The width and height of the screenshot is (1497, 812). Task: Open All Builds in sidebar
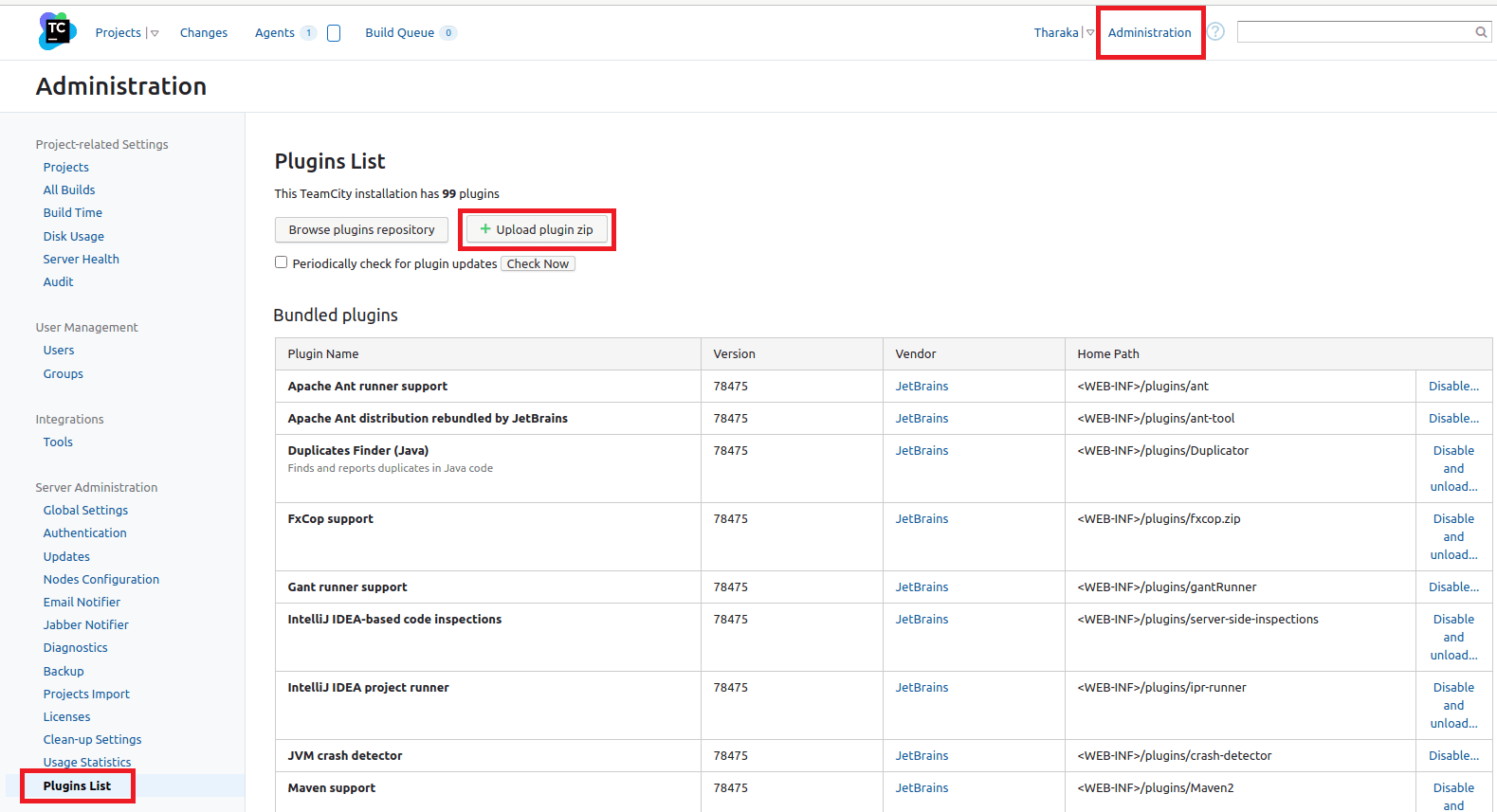69,189
